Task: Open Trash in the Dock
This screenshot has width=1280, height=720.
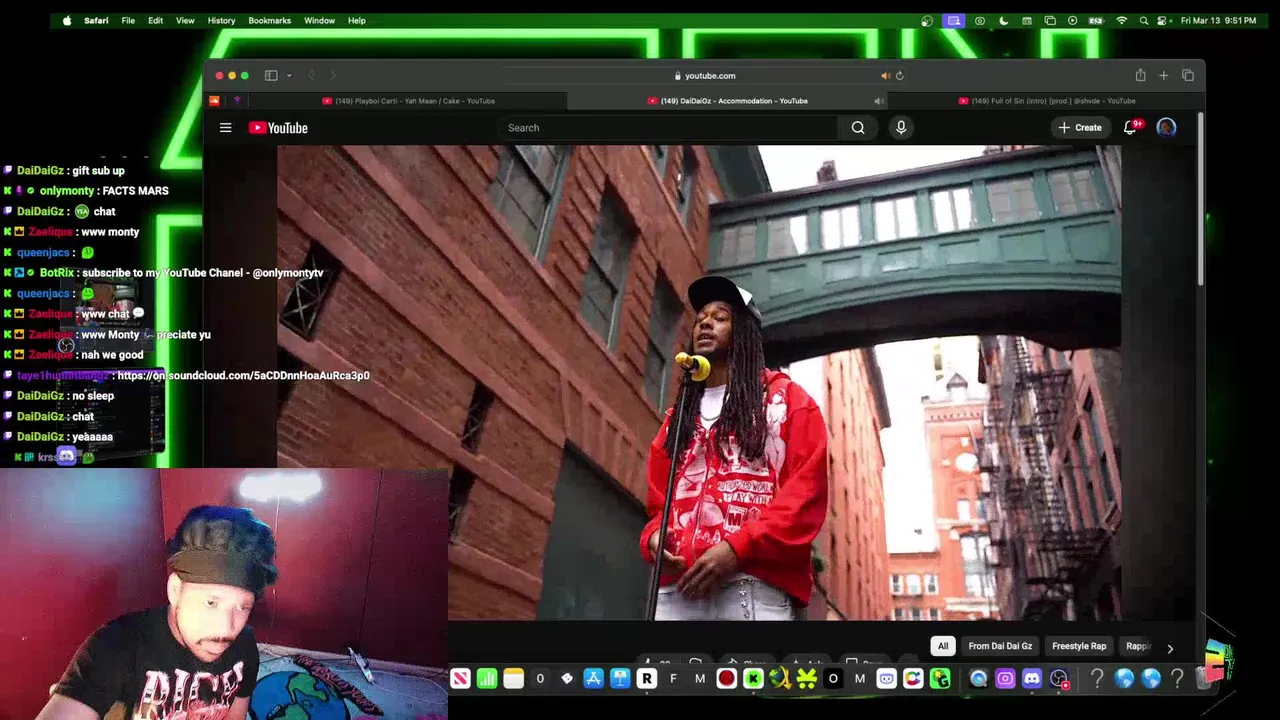Action: [1203, 679]
